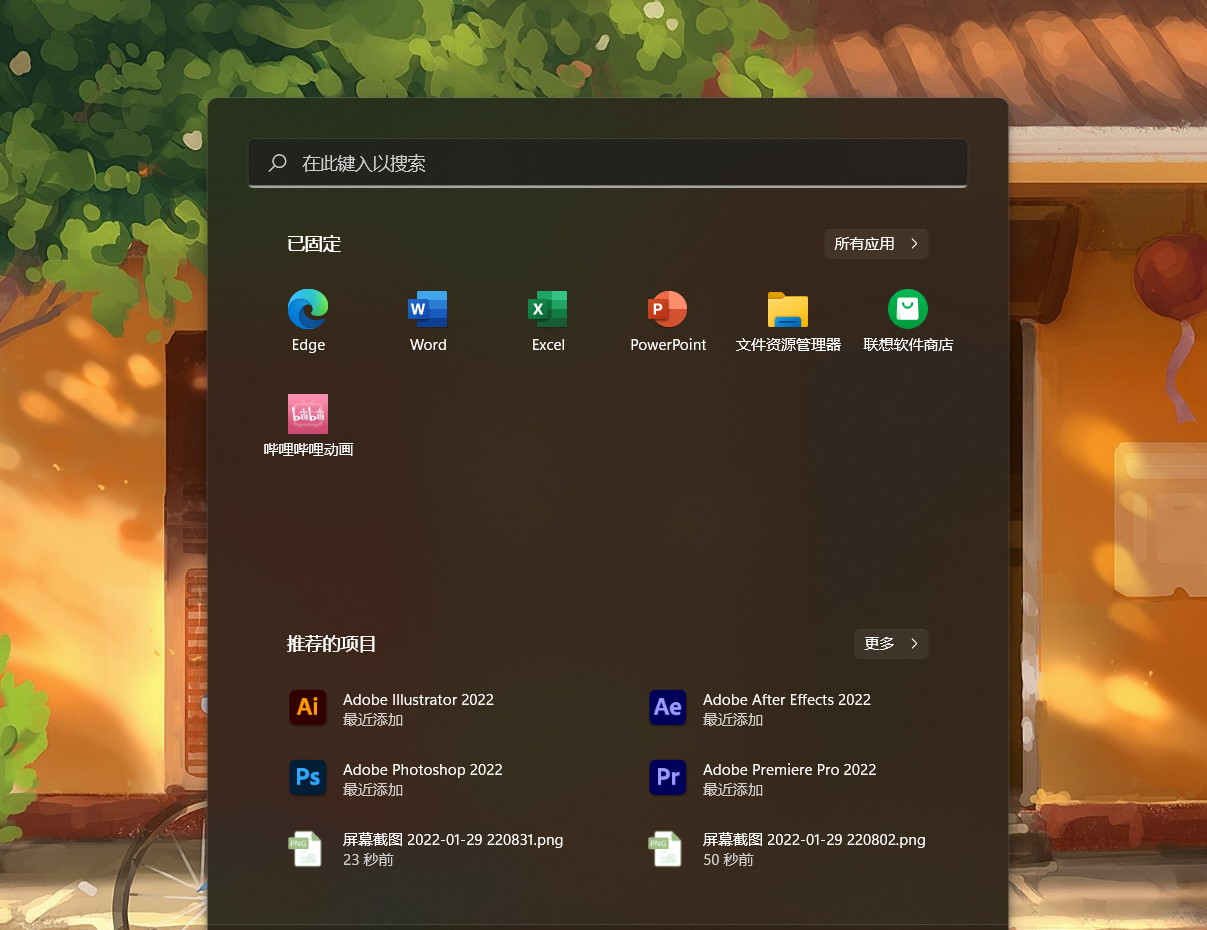Viewport: 1207px width, 930px height.
Task: Click the PowerPoint label text
Action: (668, 345)
